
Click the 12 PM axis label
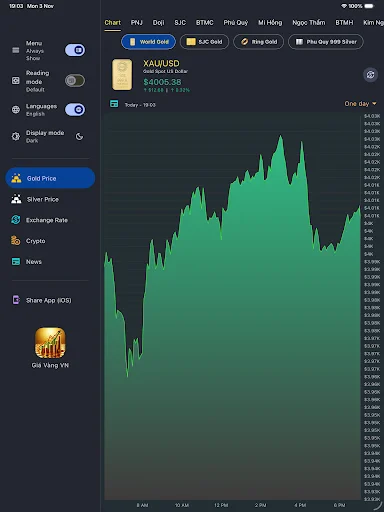[221, 505]
